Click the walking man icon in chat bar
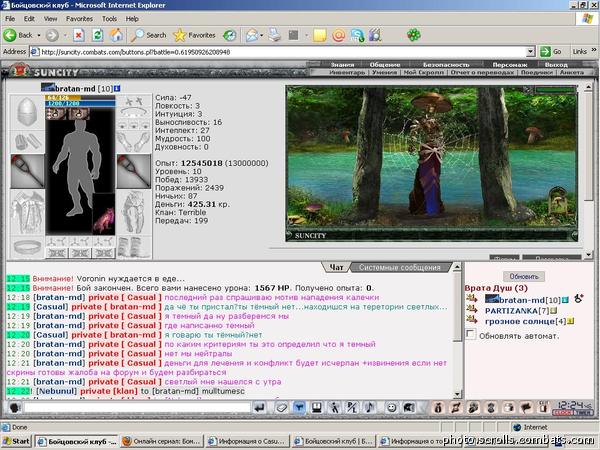The width and height of the screenshot is (600, 450). point(335,408)
